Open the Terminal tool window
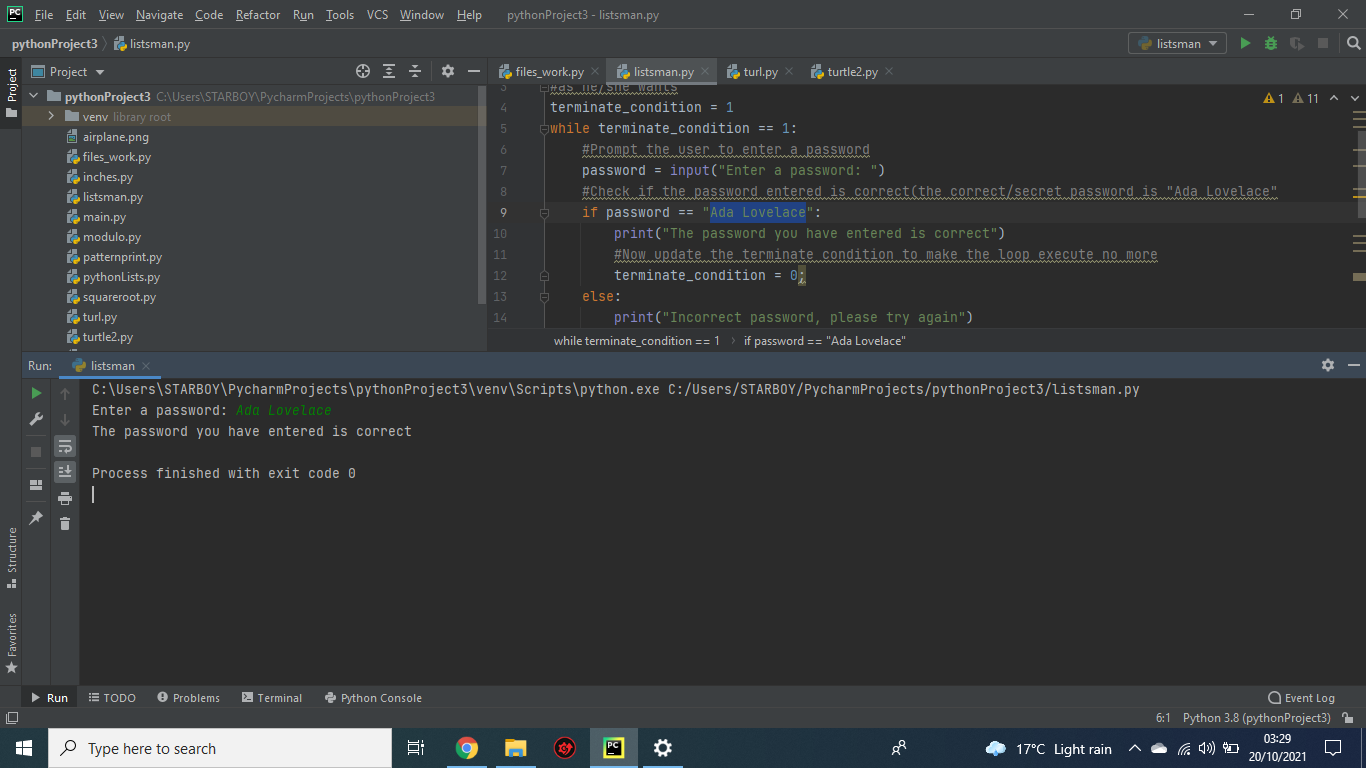1366x768 pixels. (271, 698)
